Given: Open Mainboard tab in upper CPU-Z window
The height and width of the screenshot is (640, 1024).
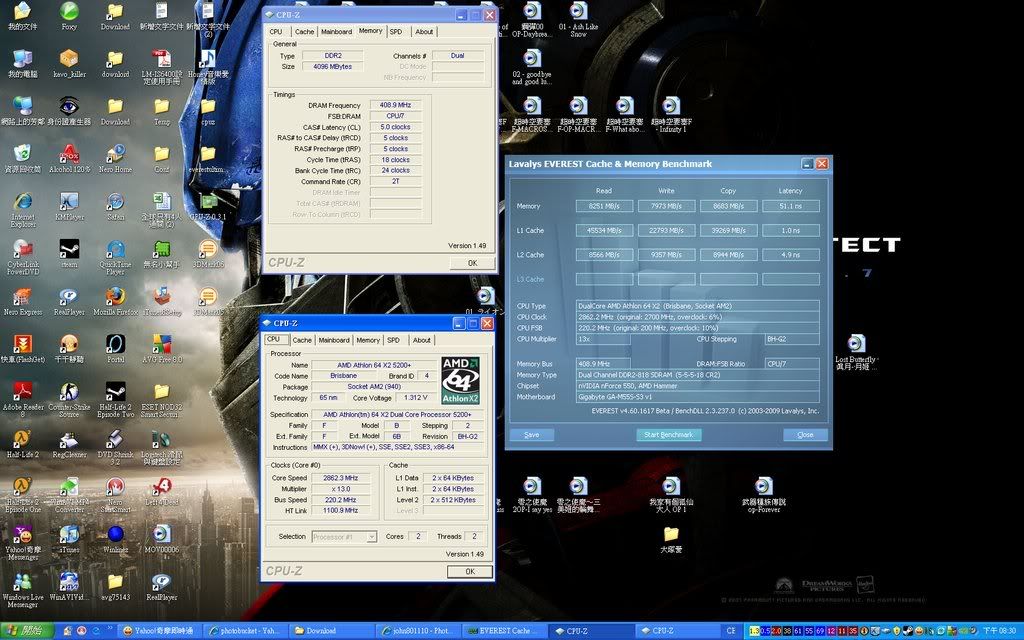Looking at the screenshot, I should tap(336, 31).
